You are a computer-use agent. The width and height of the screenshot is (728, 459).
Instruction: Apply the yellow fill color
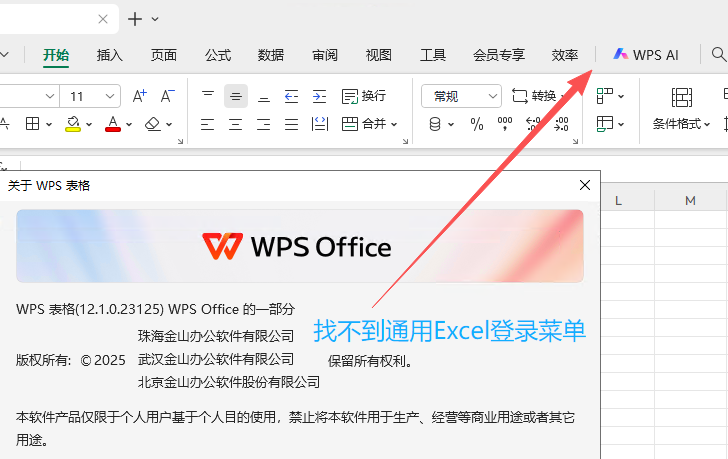pos(72,124)
